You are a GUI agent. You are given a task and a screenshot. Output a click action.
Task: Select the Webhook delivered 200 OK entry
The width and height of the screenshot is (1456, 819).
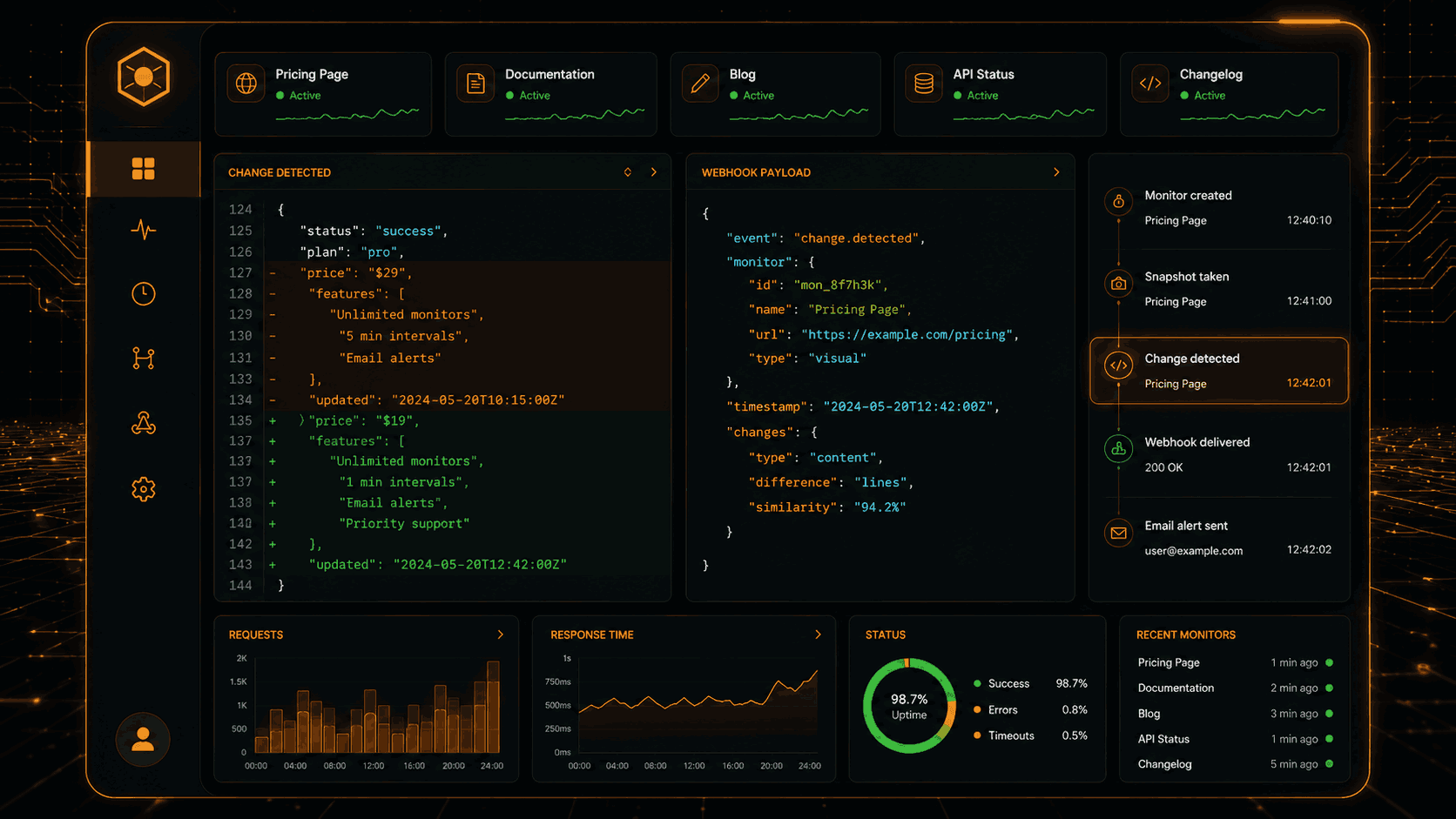[x=1219, y=454]
